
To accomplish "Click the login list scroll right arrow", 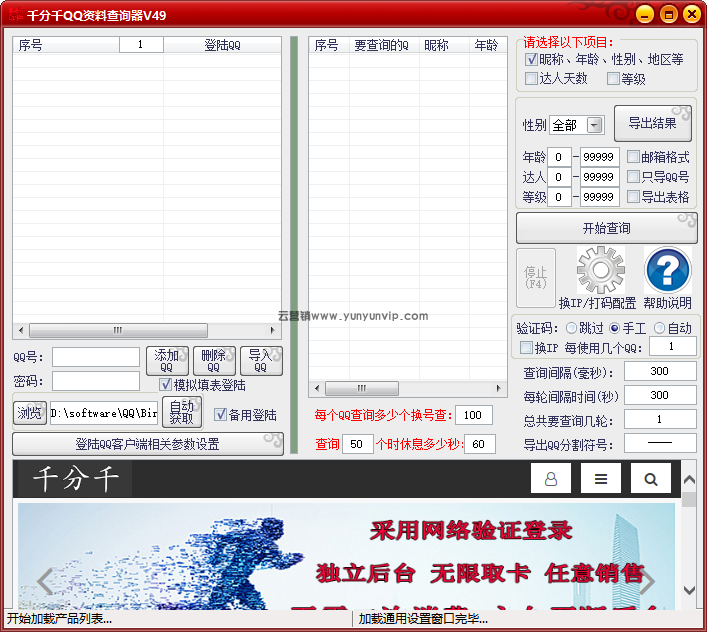I will point(273,330).
